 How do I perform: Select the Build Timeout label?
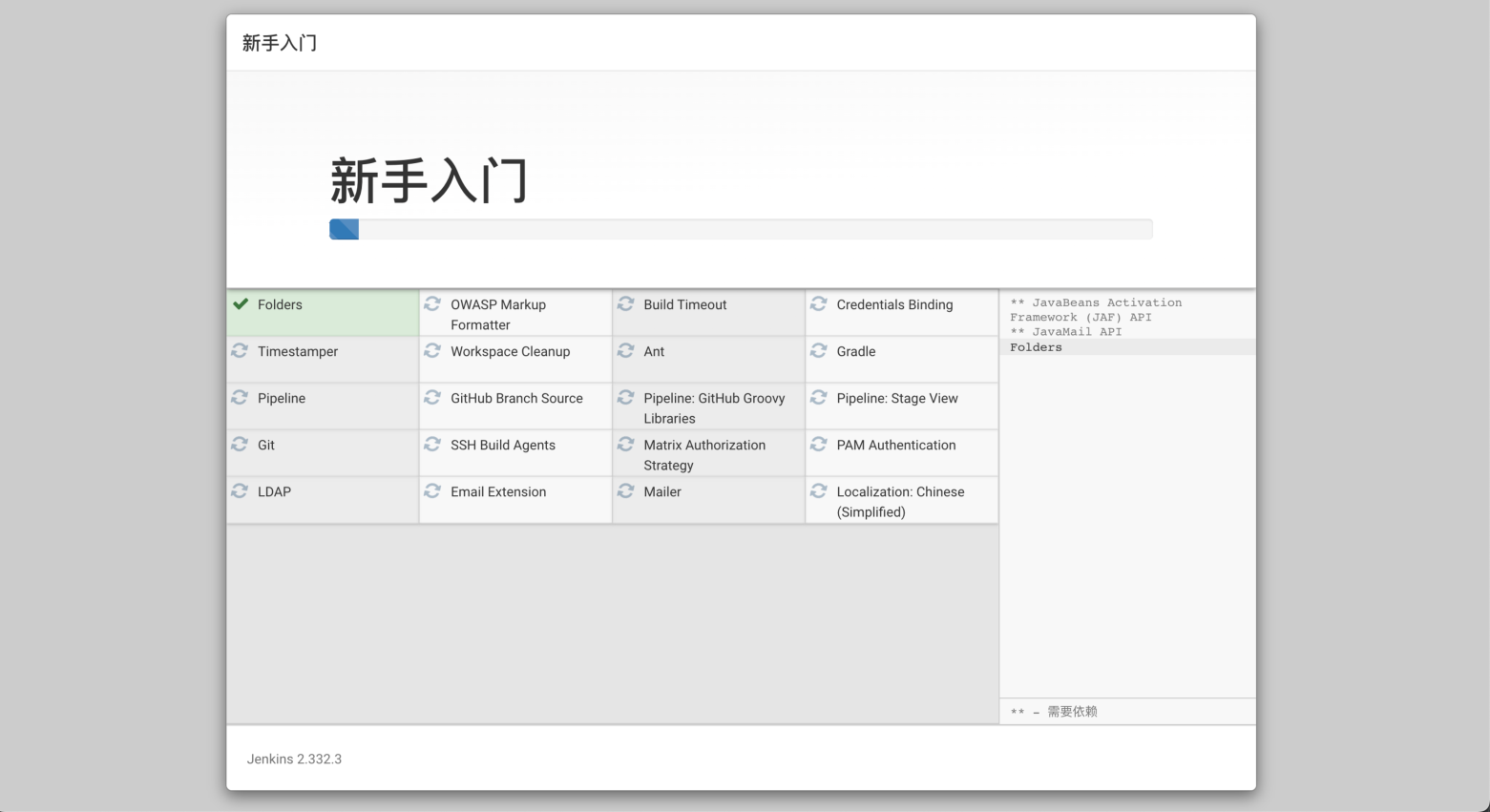[x=685, y=304]
